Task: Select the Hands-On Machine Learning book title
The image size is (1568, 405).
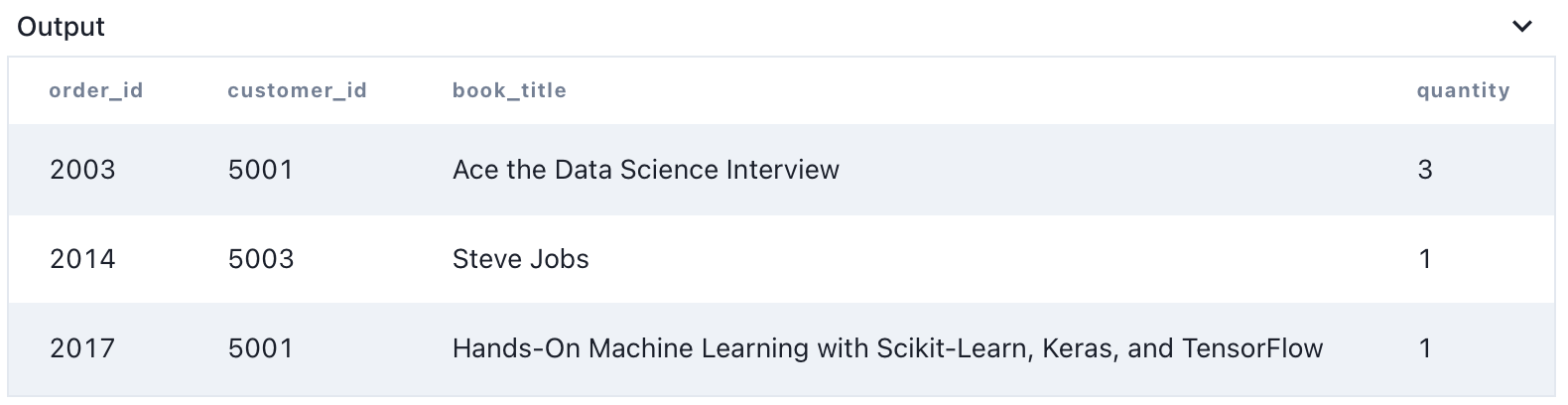Action: point(887,348)
